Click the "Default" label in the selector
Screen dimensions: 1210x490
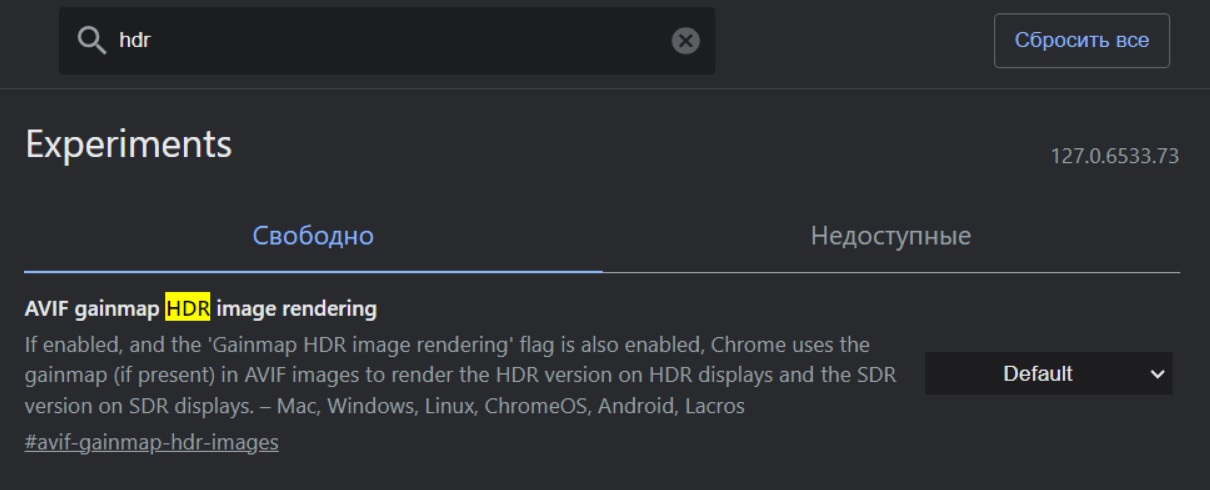(1037, 373)
